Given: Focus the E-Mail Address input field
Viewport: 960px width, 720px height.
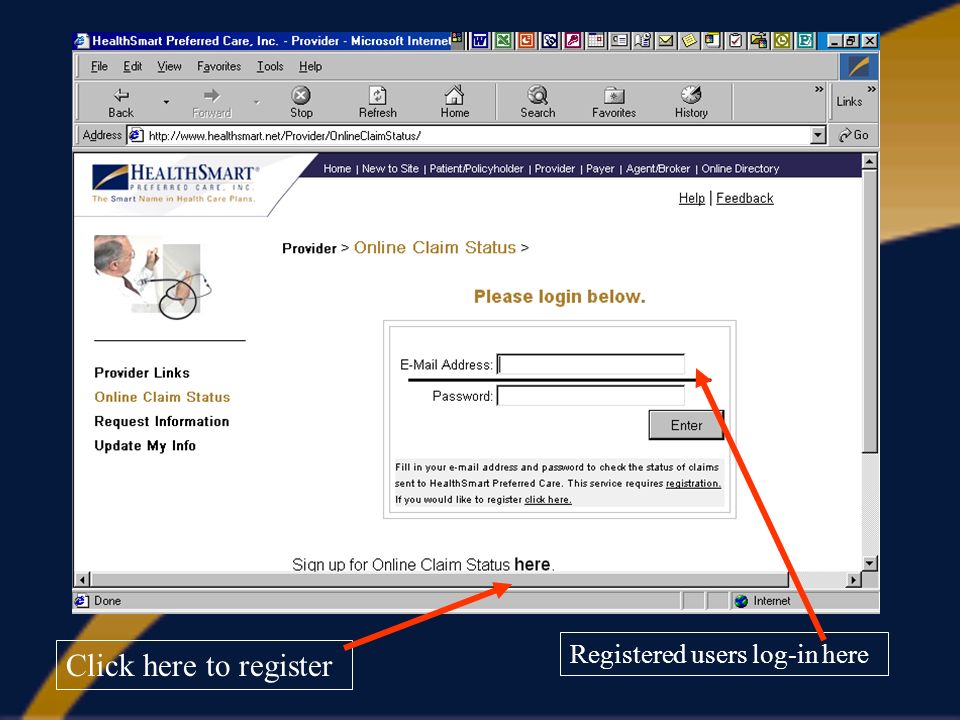Looking at the screenshot, I should point(591,364).
